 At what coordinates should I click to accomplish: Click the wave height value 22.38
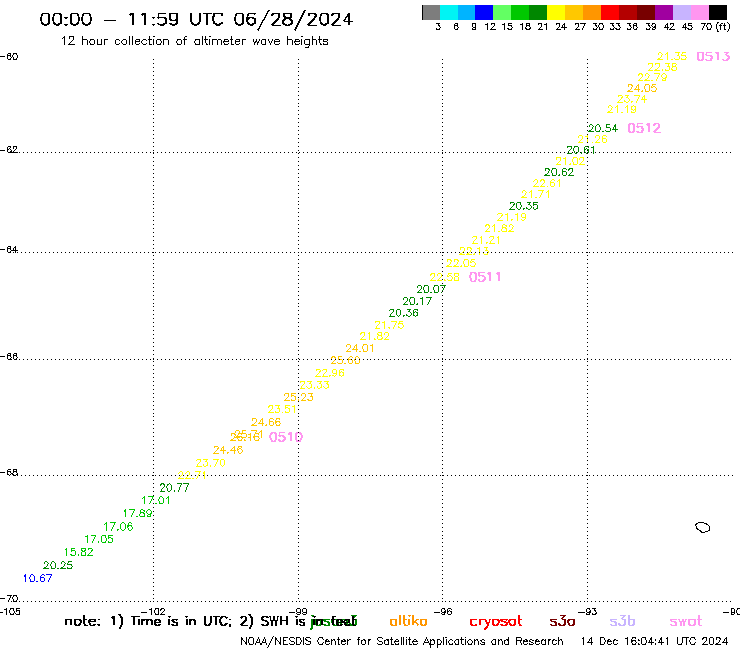click(662, 67)
